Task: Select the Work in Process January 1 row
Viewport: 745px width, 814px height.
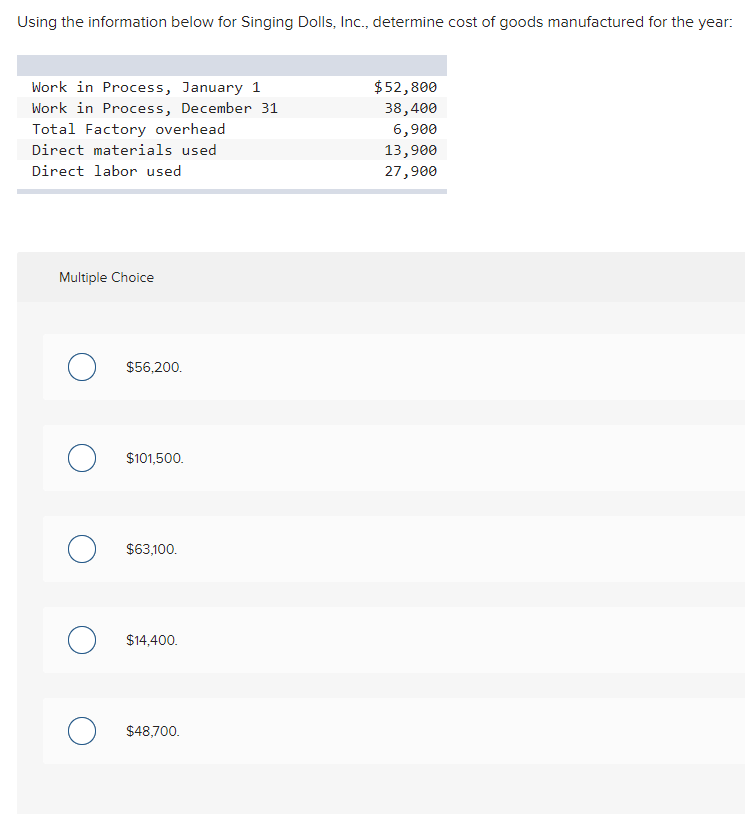Action: click(x=230, y=87)
